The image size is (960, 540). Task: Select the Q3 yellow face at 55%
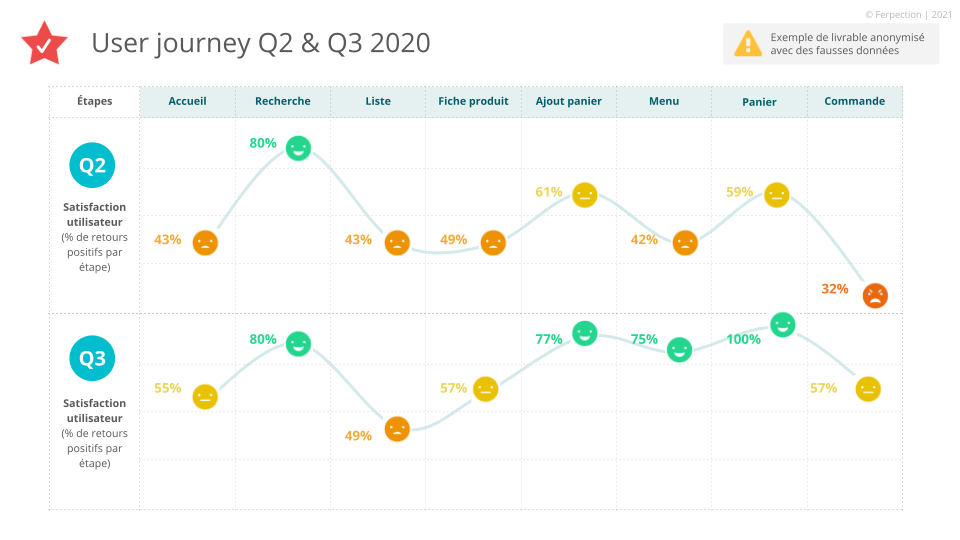(205, 396)
